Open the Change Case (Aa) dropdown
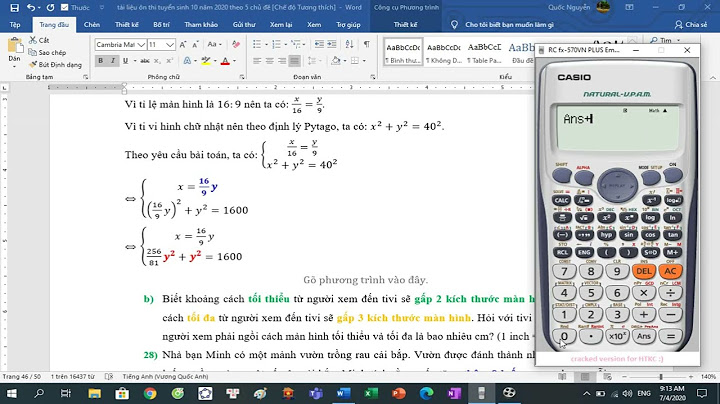The image size is (720, 404). point(214,45)
